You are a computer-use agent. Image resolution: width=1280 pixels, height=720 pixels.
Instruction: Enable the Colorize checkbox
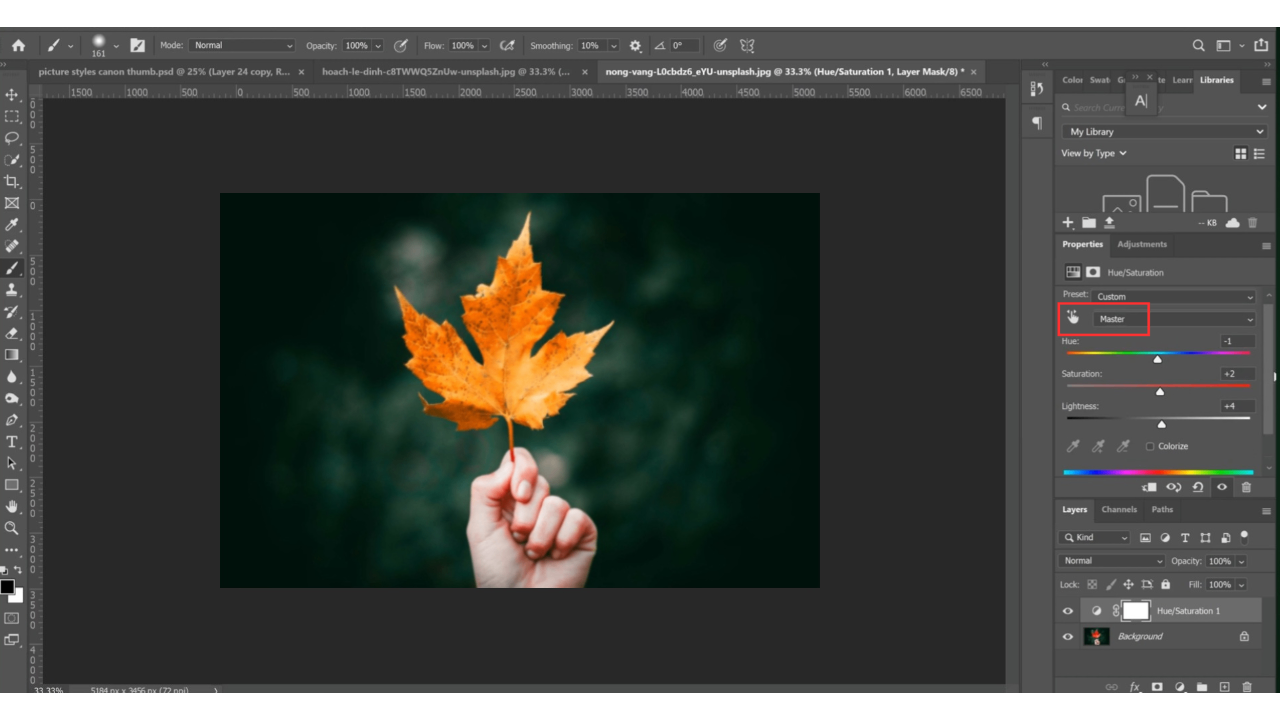pyautogui.click(x=1150, y=446)
